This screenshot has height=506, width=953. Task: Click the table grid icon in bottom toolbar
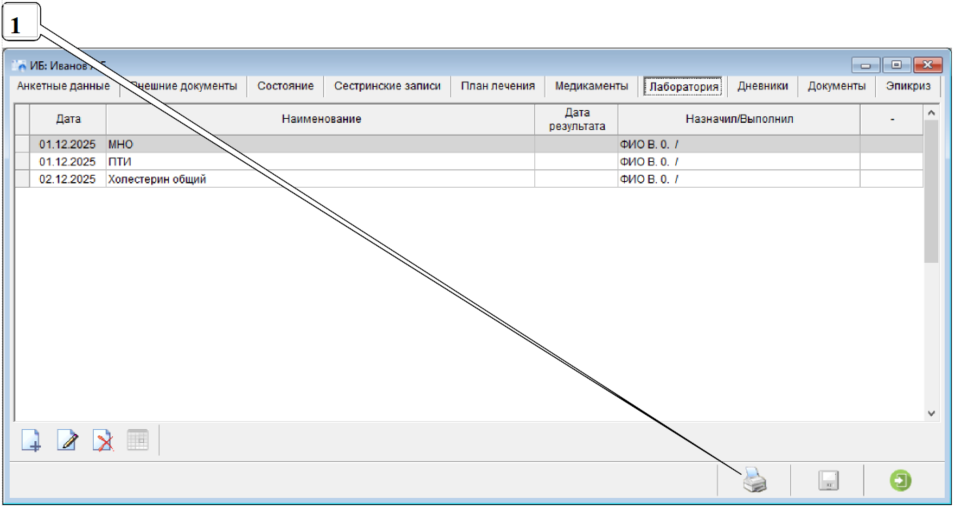tap(137, 440)
